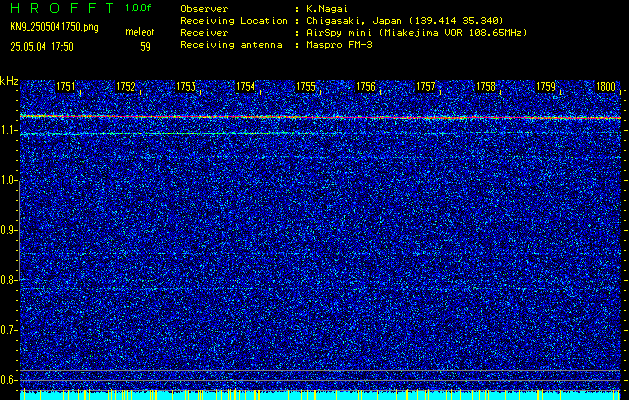The height and width of the screenshot is (400, 629).
Task: Click the 1758 time marker
Action: click(486, 87)
